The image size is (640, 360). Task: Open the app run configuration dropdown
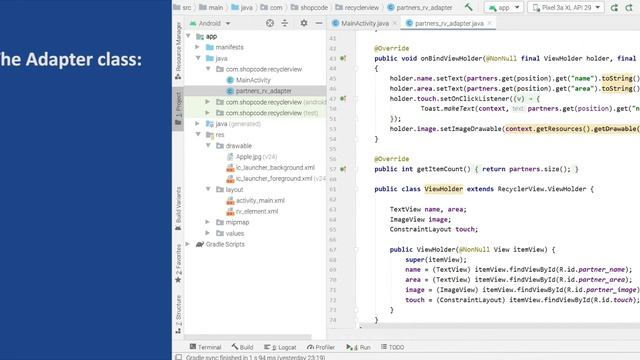tap(504, 7)
